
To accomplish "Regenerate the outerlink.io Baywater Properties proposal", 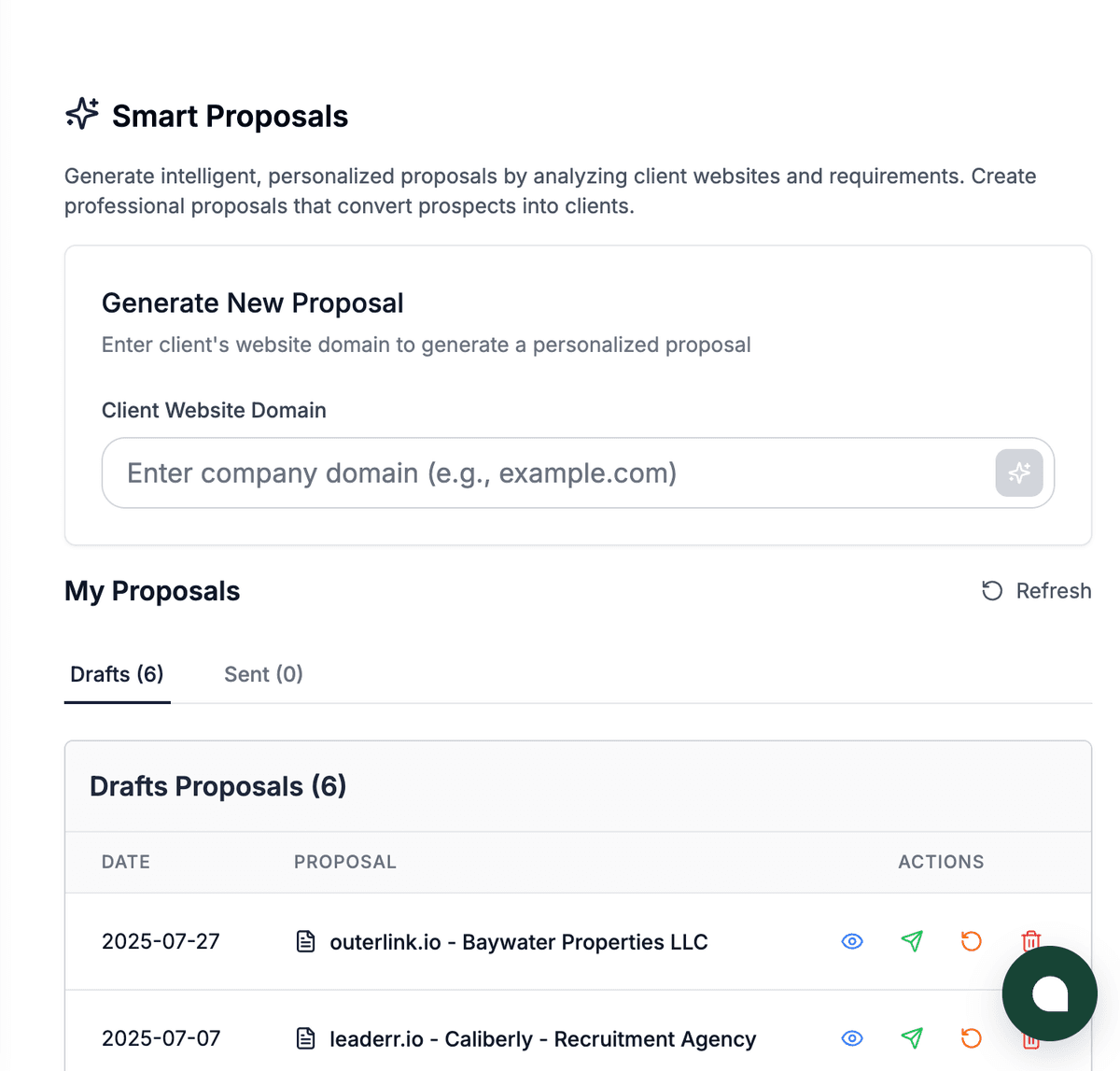I will (x=972, y=941).
